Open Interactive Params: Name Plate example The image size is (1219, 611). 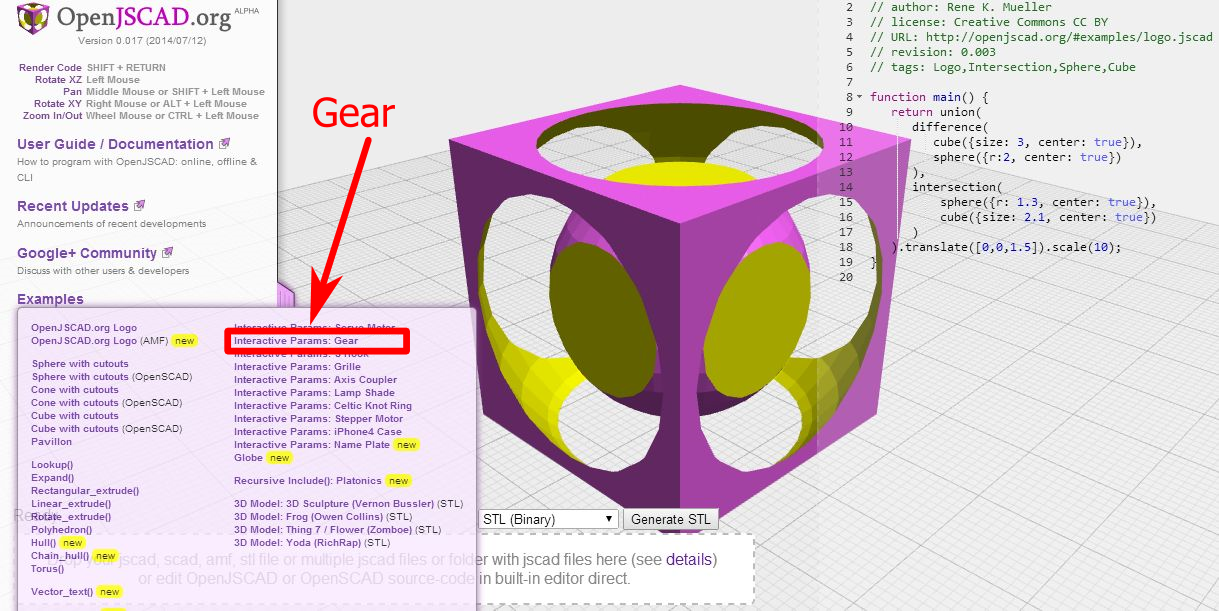pos(312,445)
